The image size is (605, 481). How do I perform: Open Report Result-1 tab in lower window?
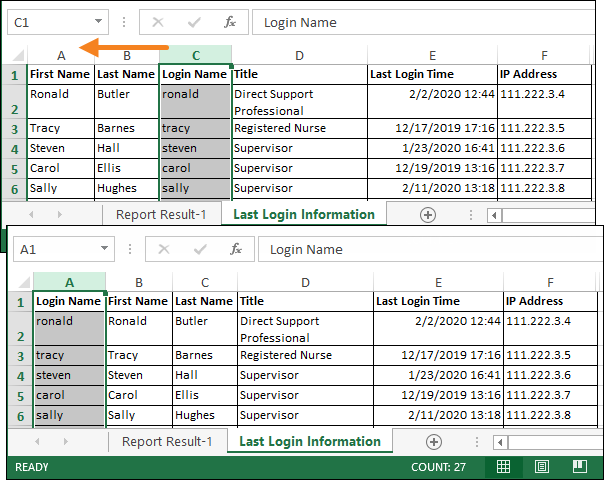coord(167,442)
